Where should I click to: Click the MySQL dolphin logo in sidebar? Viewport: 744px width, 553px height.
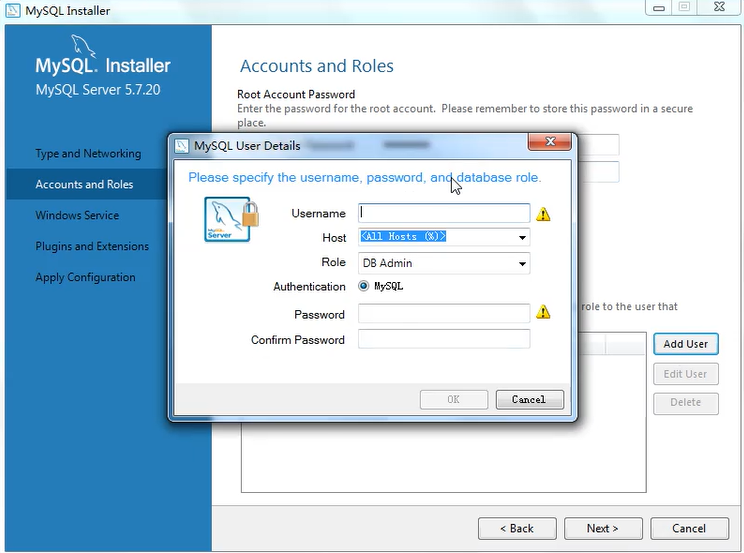coord(83,47)
